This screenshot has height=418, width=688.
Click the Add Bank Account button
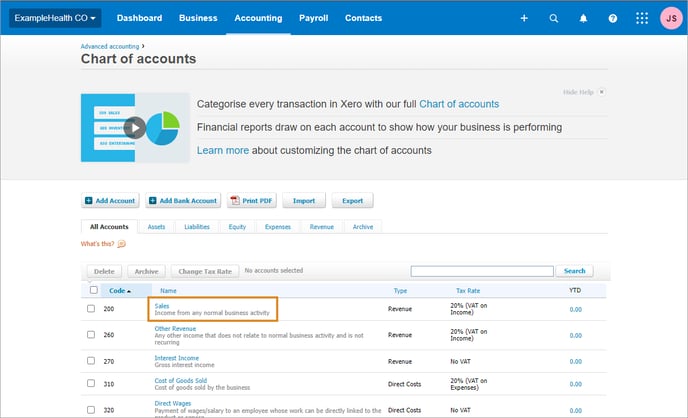[183, 200]
